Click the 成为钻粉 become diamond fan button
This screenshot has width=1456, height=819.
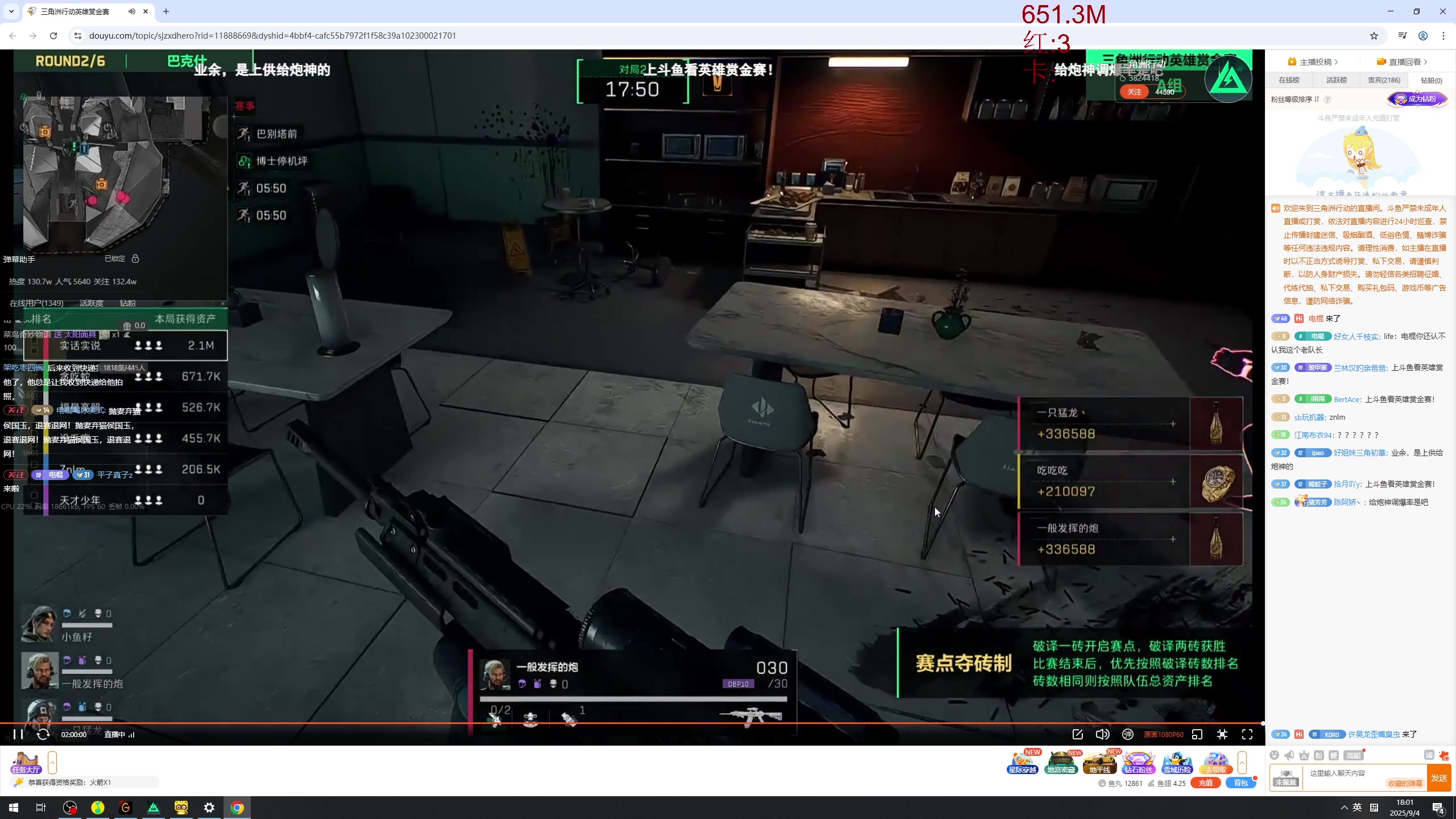click(x=1417, y=99)
